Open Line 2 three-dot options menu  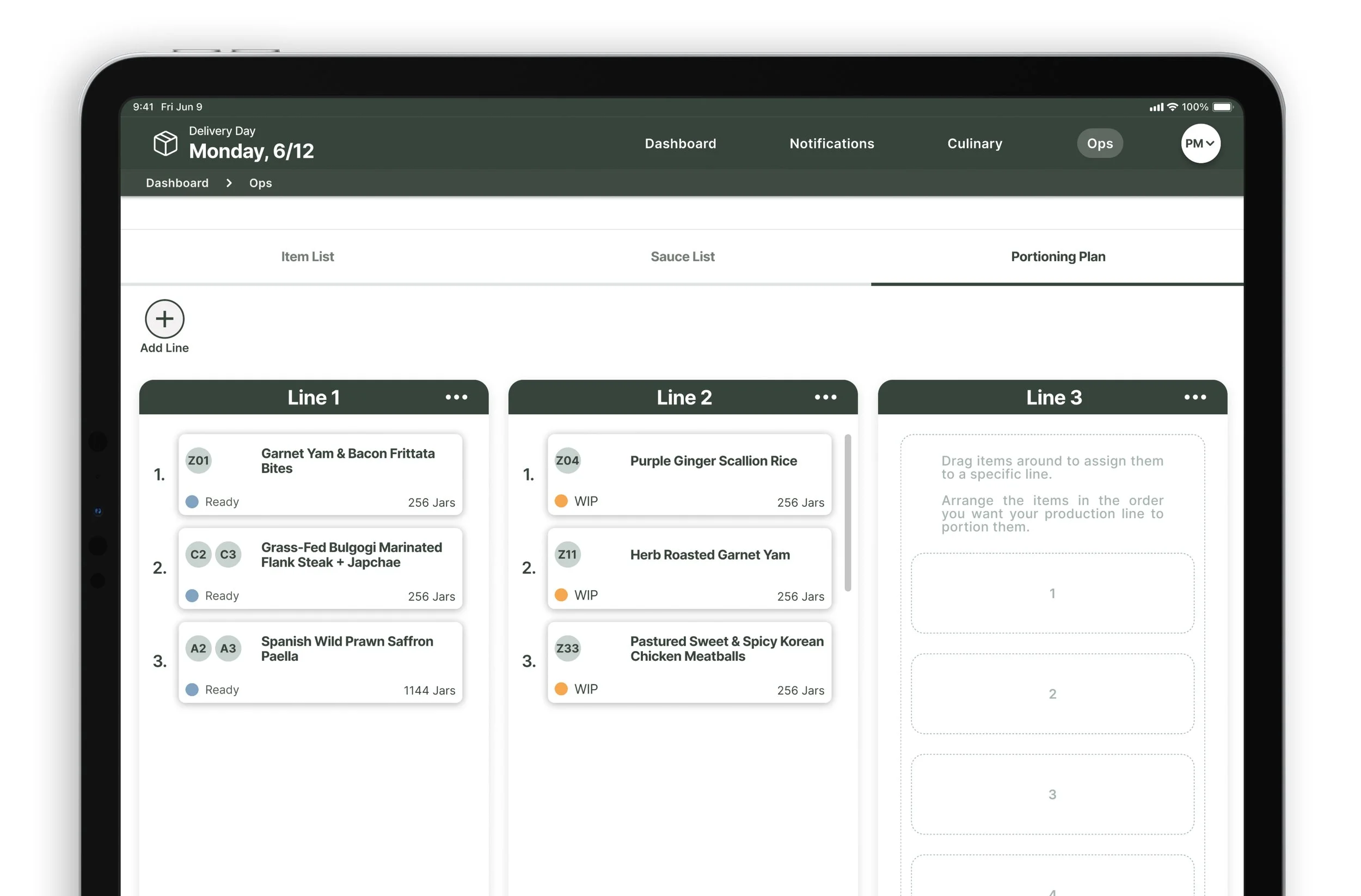(825, 397)
